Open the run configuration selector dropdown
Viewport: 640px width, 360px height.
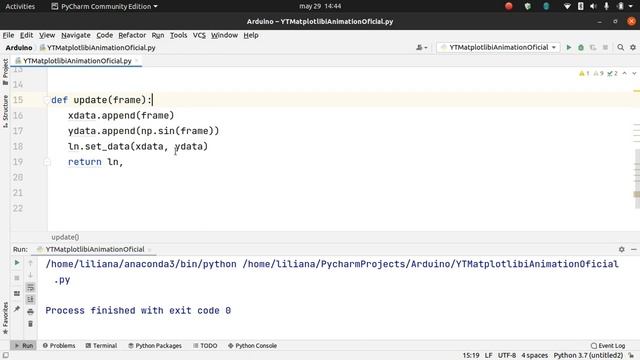498,47
